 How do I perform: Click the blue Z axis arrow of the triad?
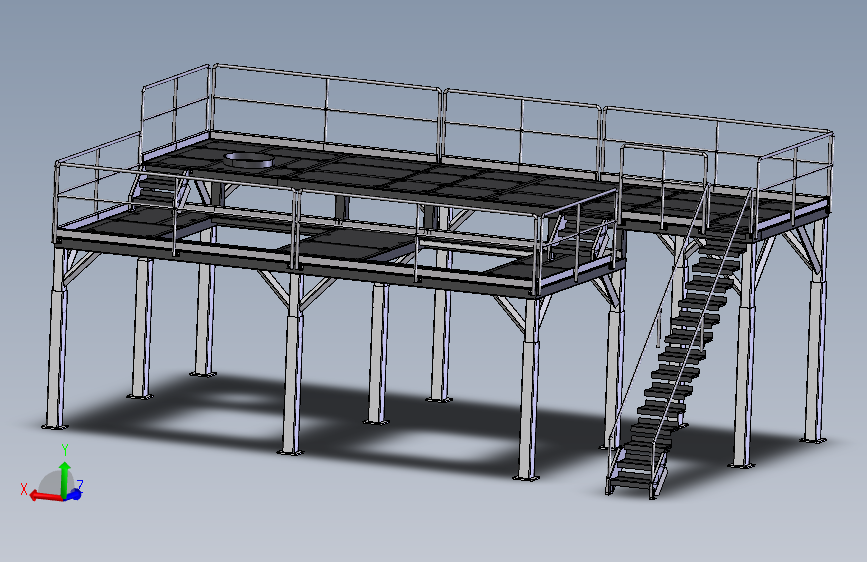click(x=74, y=494)
